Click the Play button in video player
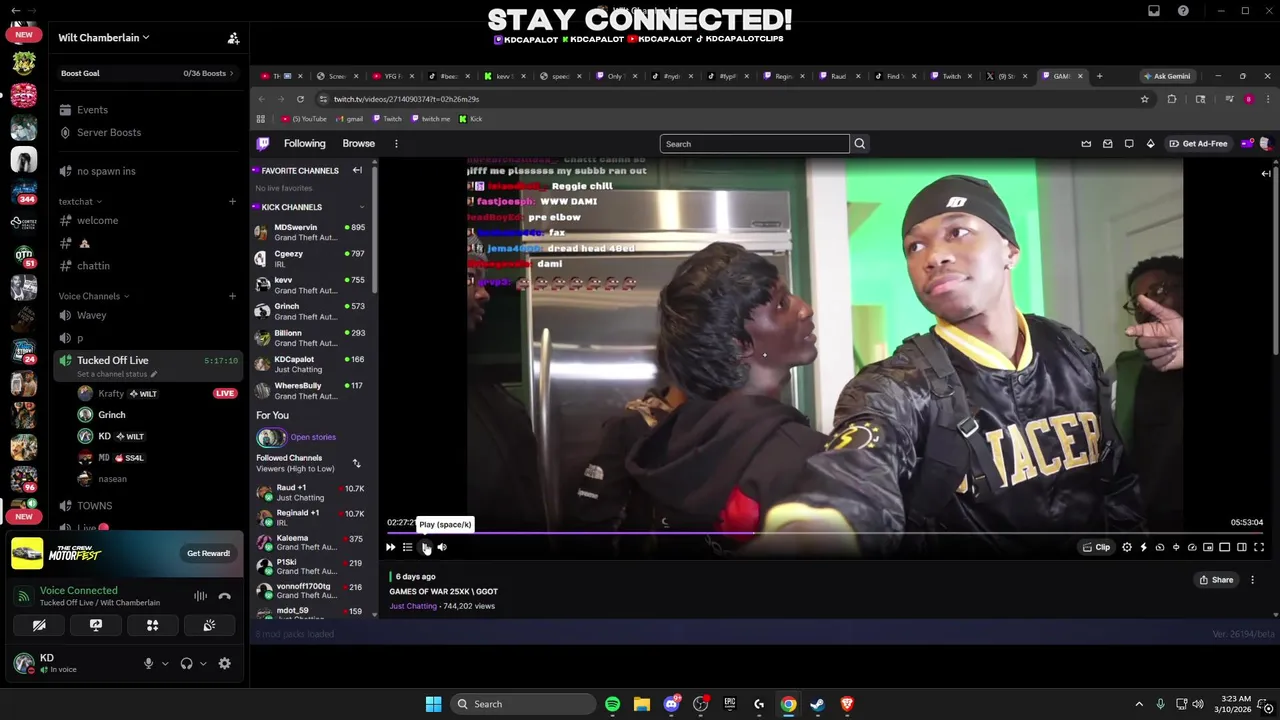This screenshot has height=720, width=1280. coord(426,547)
